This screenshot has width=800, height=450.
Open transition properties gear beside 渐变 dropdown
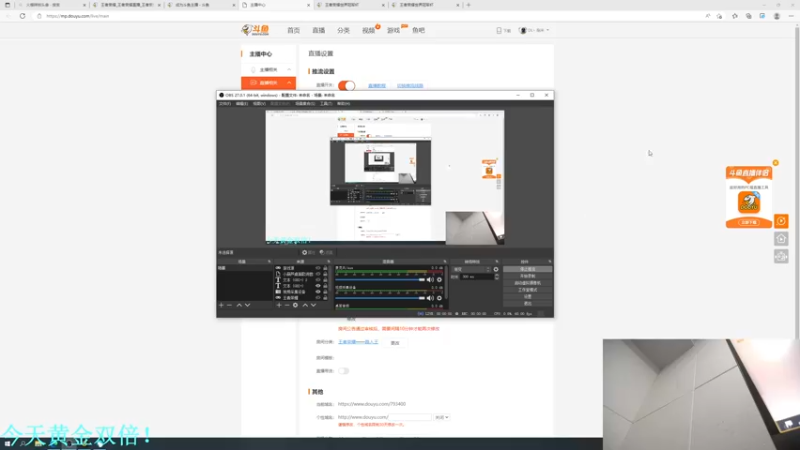pos(496,269)
